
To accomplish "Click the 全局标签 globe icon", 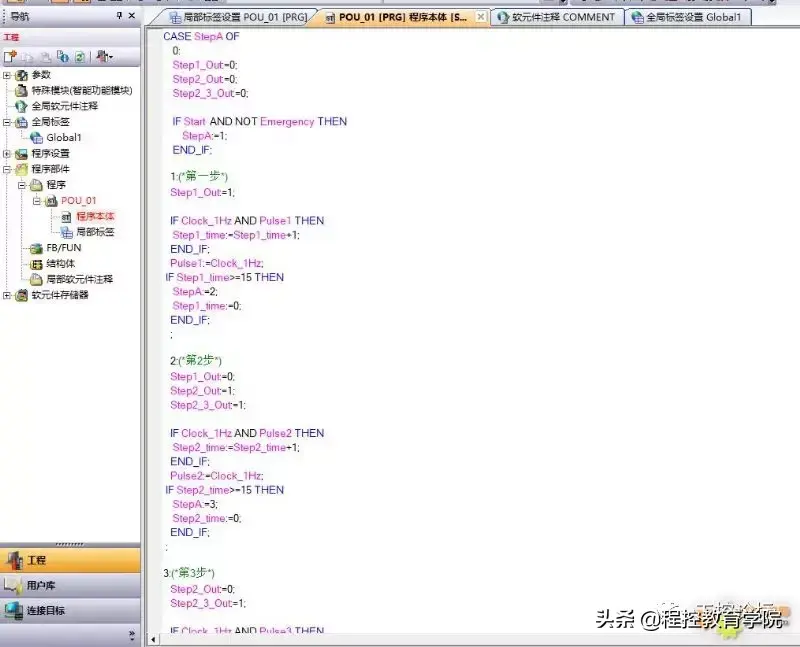I will 21,122.
